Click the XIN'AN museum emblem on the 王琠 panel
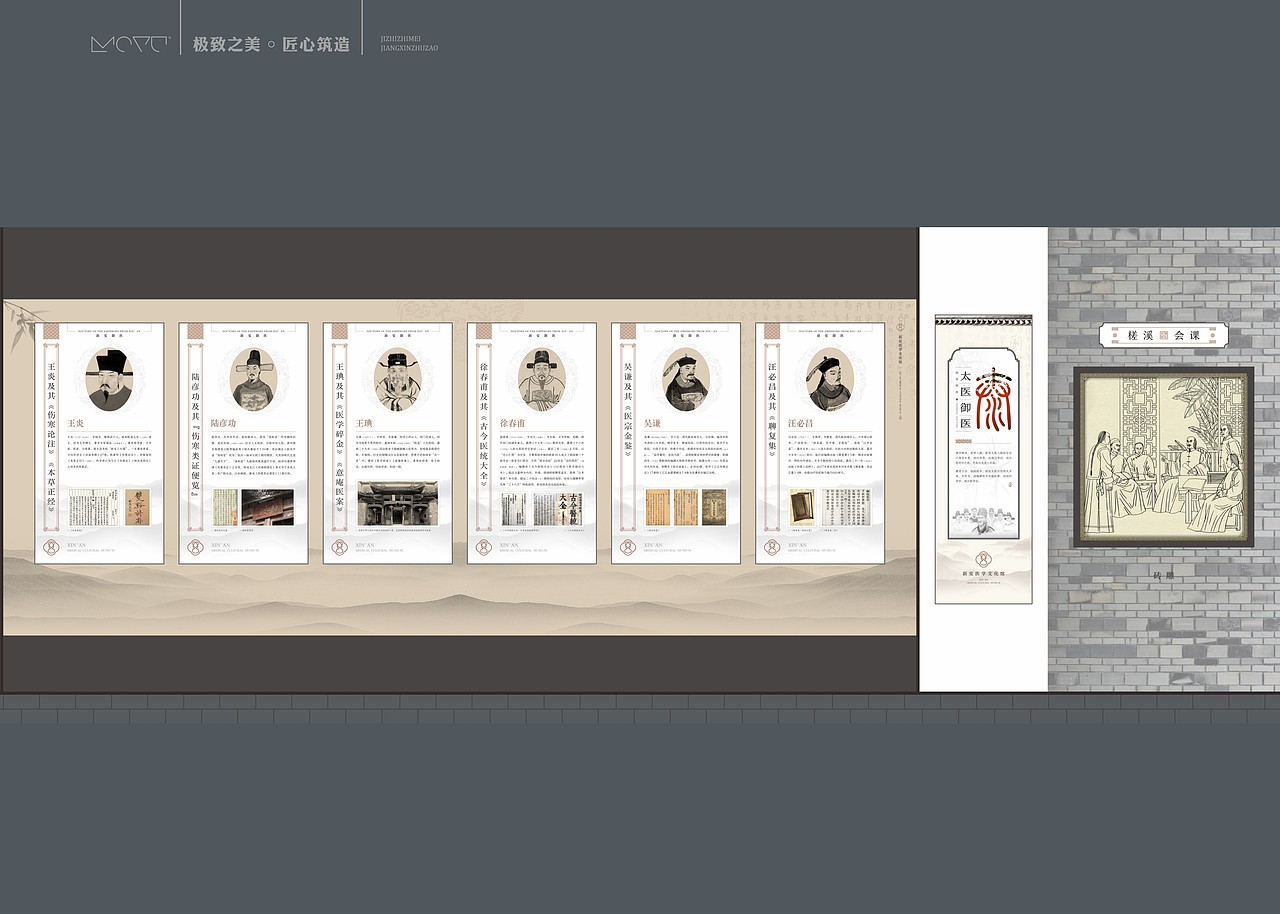This screenshot has height=914, width=1280. point(340,547)
